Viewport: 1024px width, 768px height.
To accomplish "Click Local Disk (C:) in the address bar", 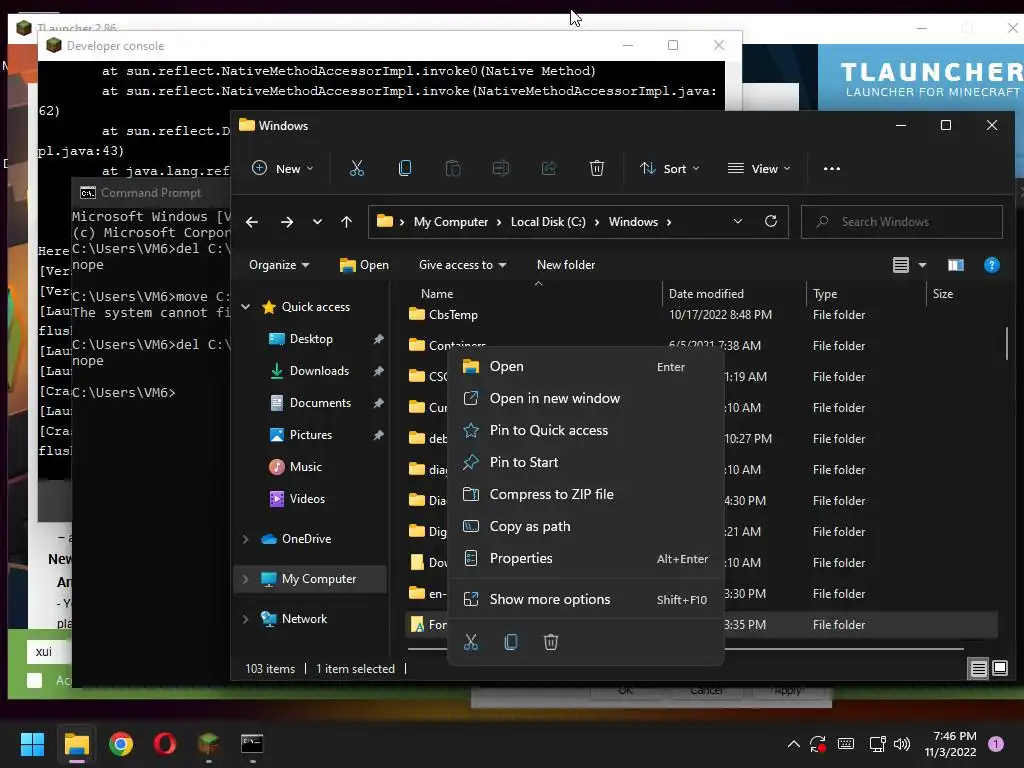I will tap(548, 222).
